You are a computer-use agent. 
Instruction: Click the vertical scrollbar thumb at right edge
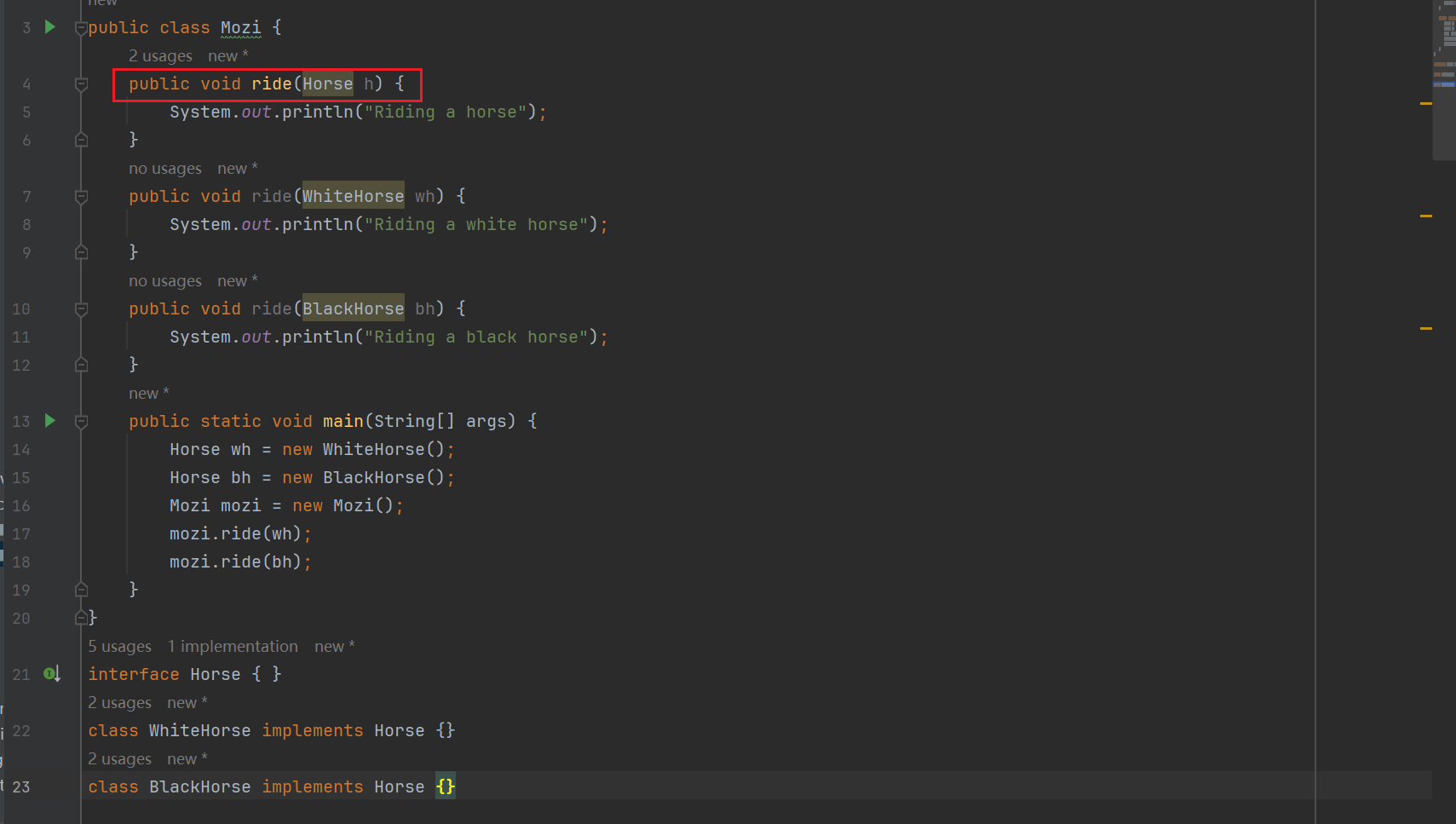coord(1444,80)
